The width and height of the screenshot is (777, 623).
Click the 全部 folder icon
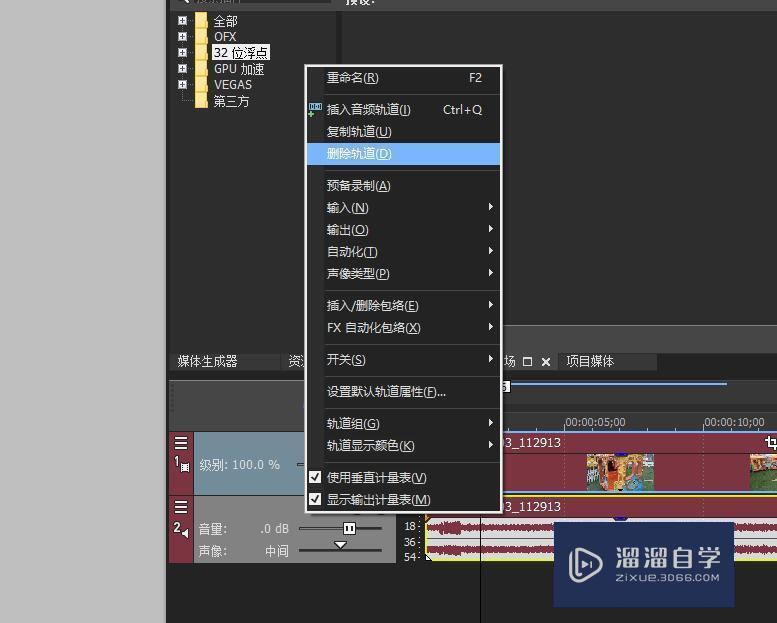pos(201,21)
